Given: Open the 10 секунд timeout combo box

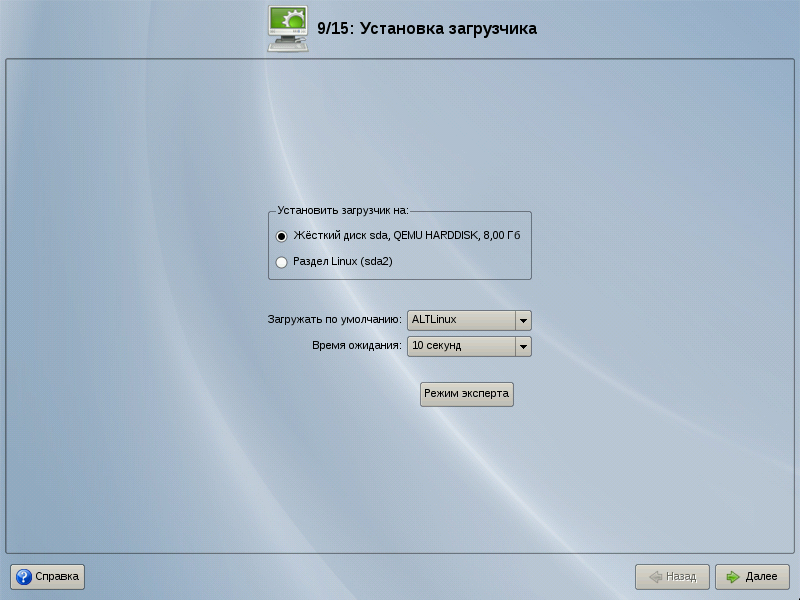Looking at the screenshot, I should [460, 346].
